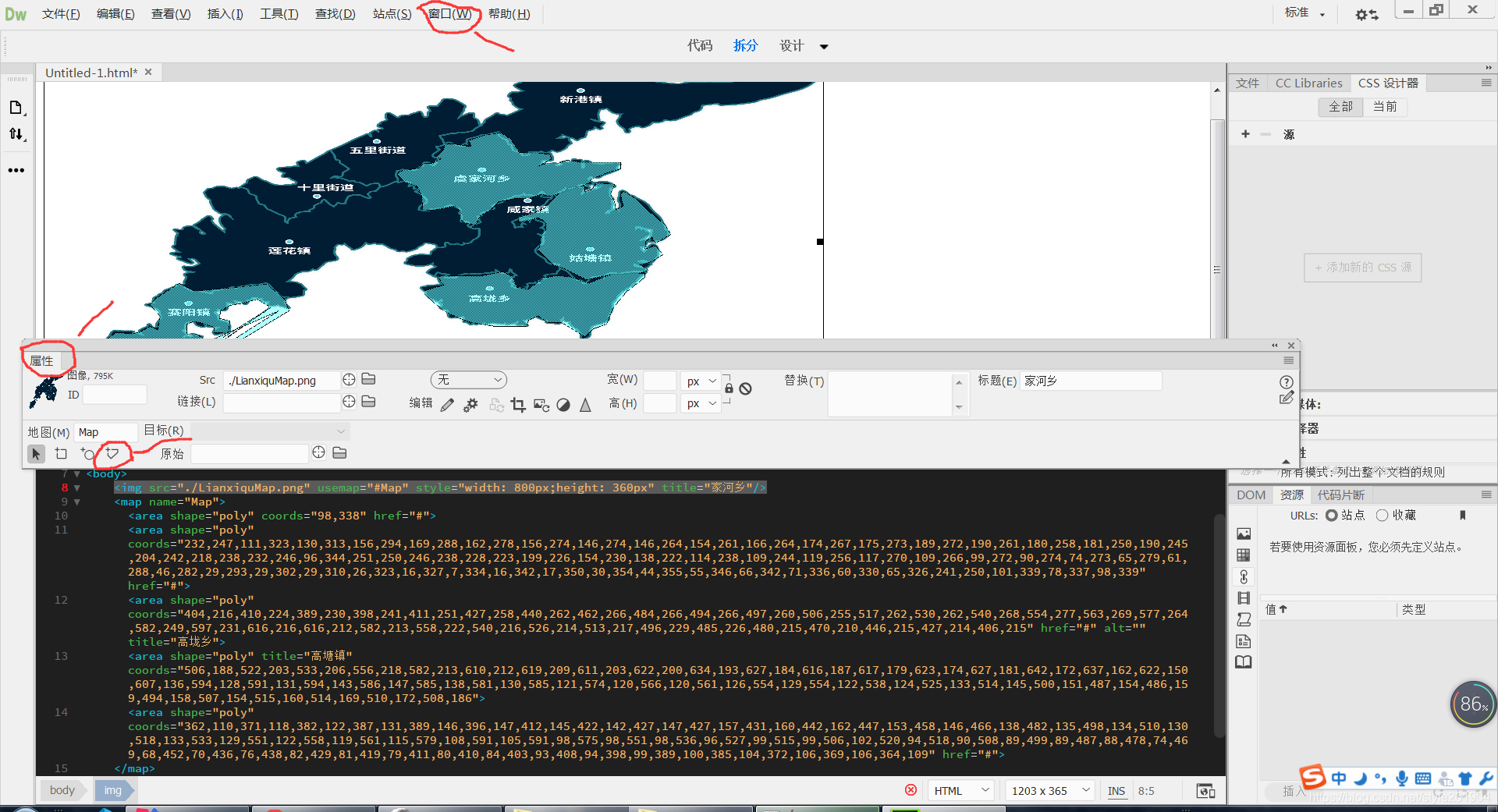
Task: Click the 链接 point-to-file target icon
Action: pyautogui.click(x=349, y=401)
